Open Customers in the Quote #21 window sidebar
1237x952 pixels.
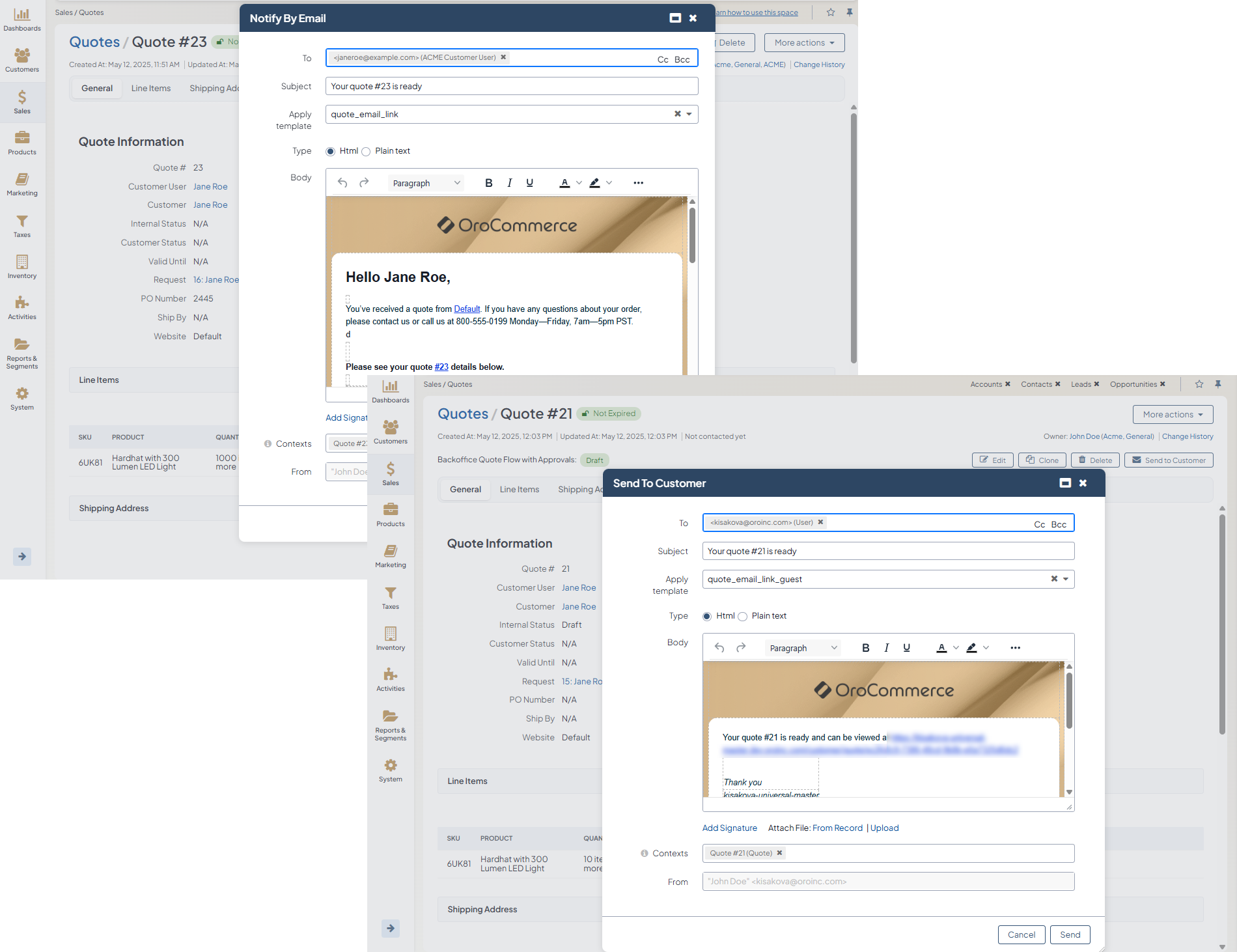[391, 432]
